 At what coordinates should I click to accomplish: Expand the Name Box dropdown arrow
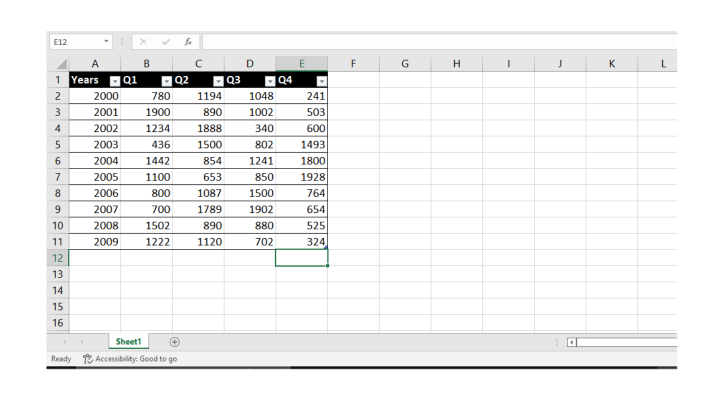pos(106,41)
